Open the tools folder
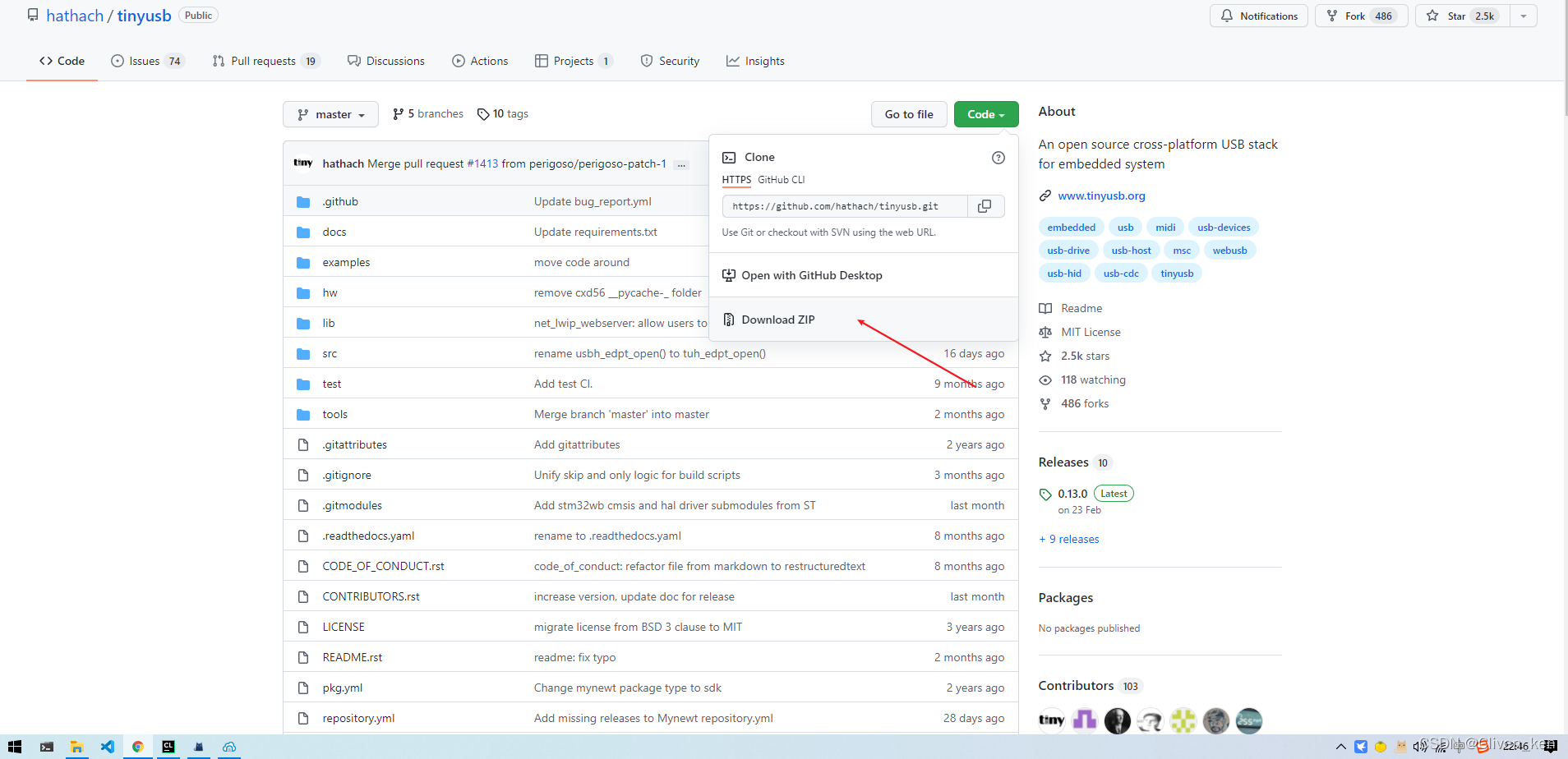The image size is (1568, 759). 334,414
